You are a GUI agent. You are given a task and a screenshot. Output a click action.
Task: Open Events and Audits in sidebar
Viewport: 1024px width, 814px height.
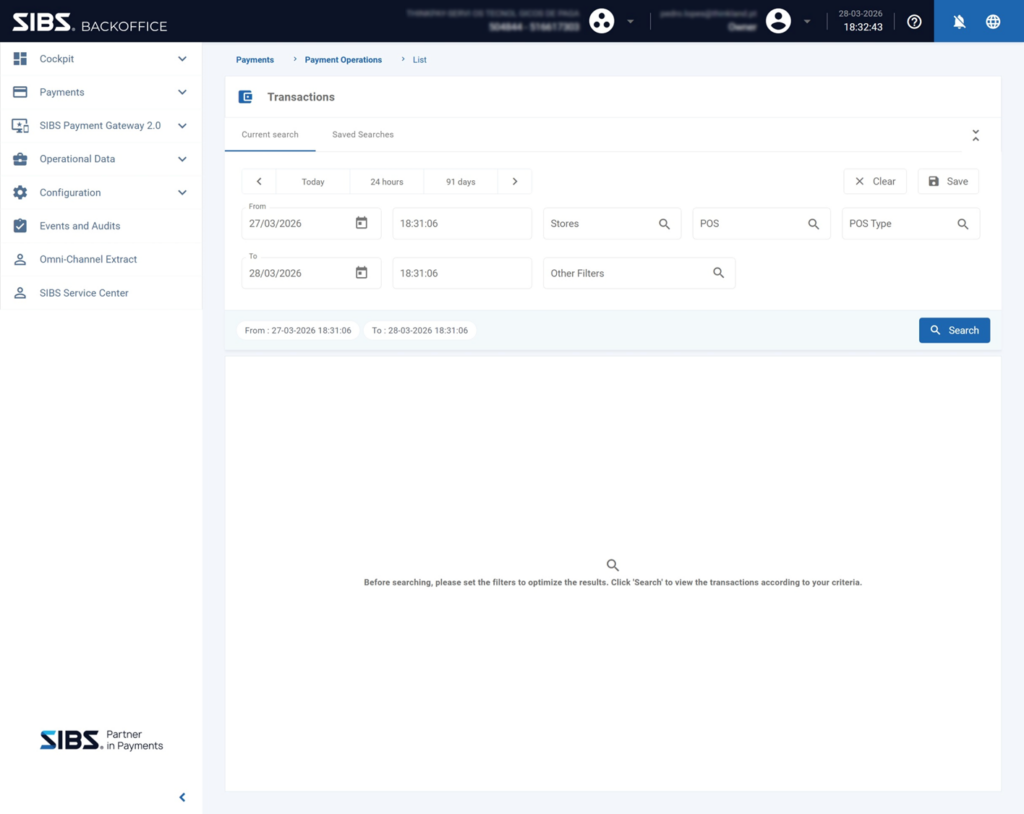[80, 226]
